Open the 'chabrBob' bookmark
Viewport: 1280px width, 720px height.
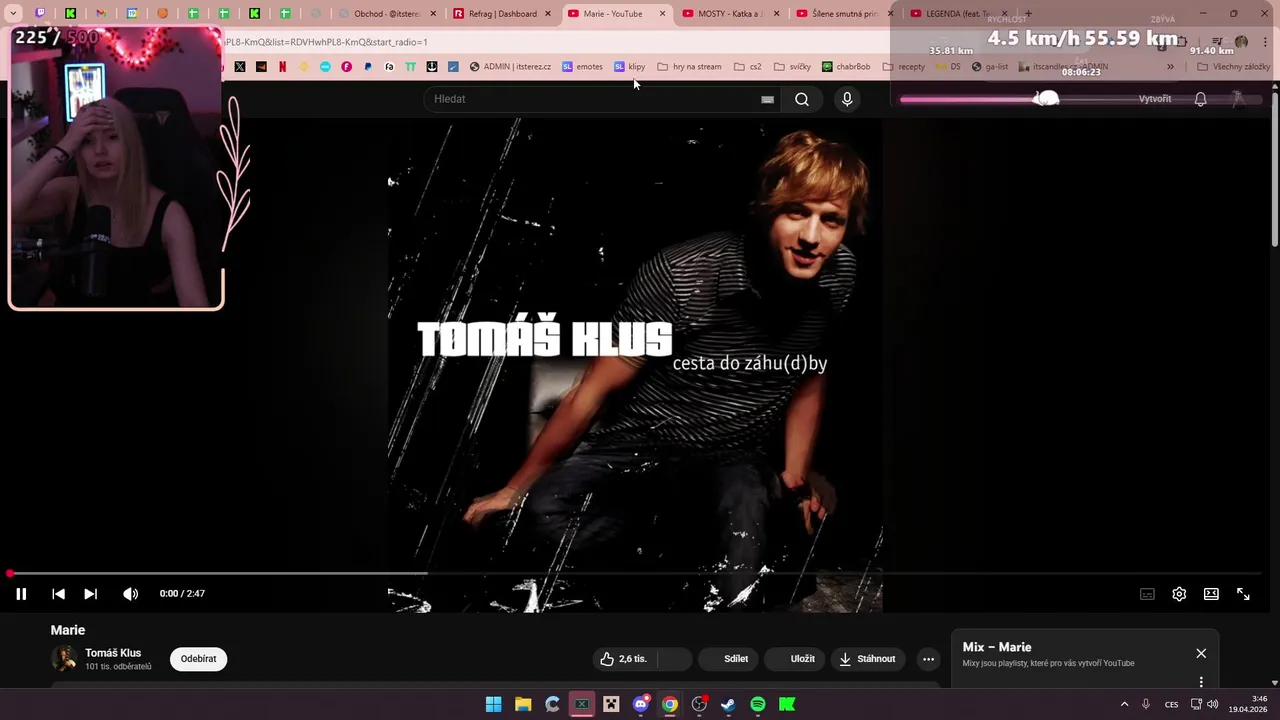[x=846, y=67]
